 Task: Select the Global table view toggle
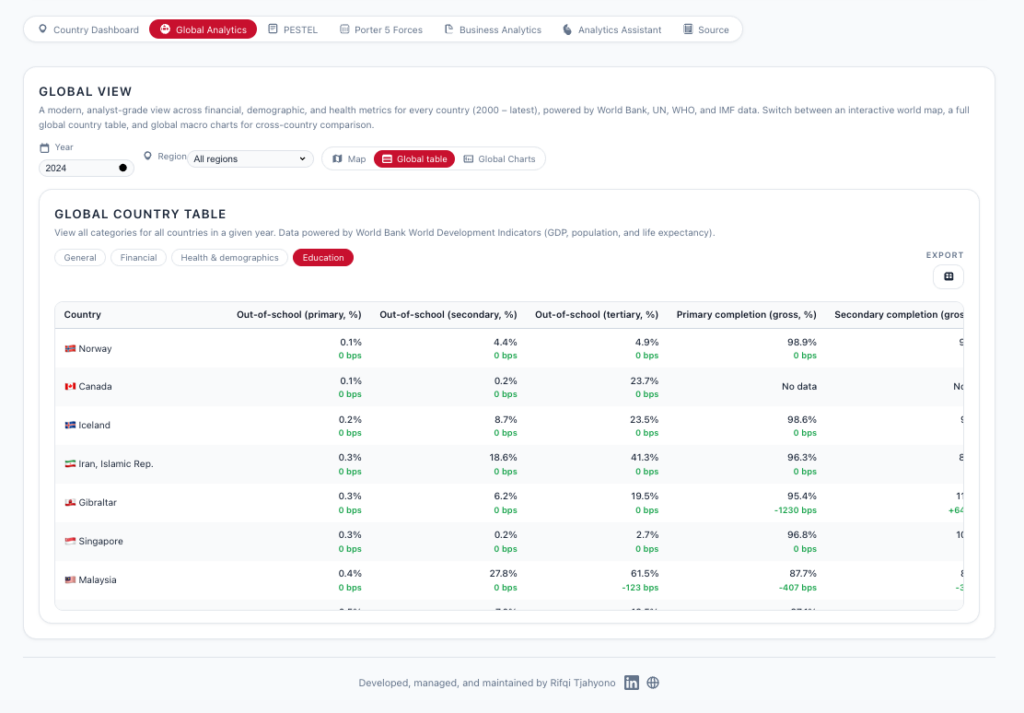(415, 159)
